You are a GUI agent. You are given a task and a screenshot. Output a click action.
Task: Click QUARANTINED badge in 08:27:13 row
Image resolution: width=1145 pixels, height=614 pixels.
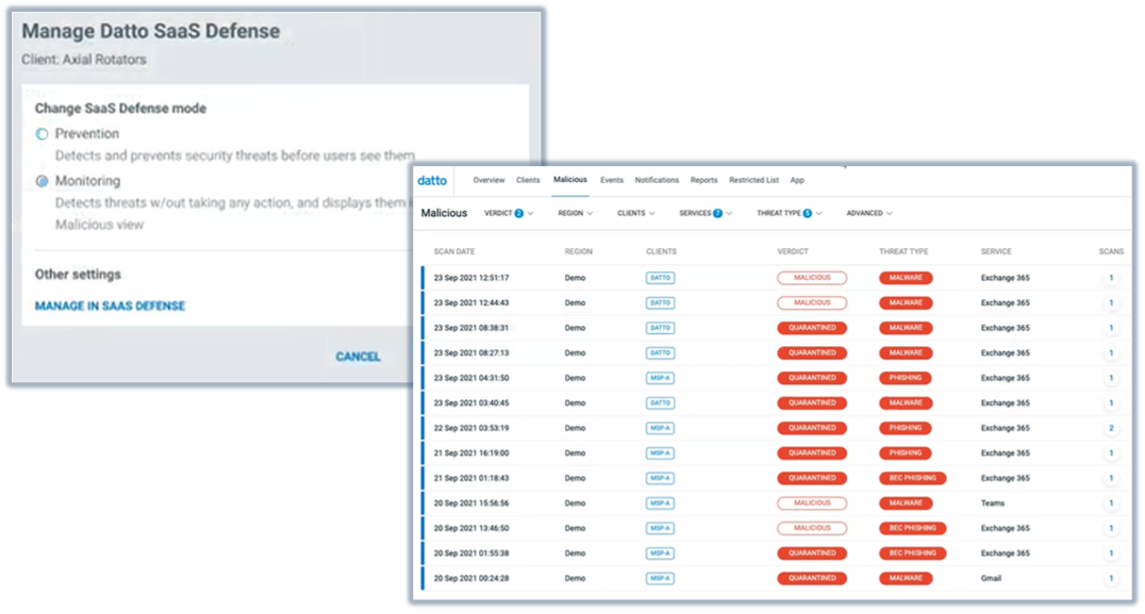coord(812,353)
